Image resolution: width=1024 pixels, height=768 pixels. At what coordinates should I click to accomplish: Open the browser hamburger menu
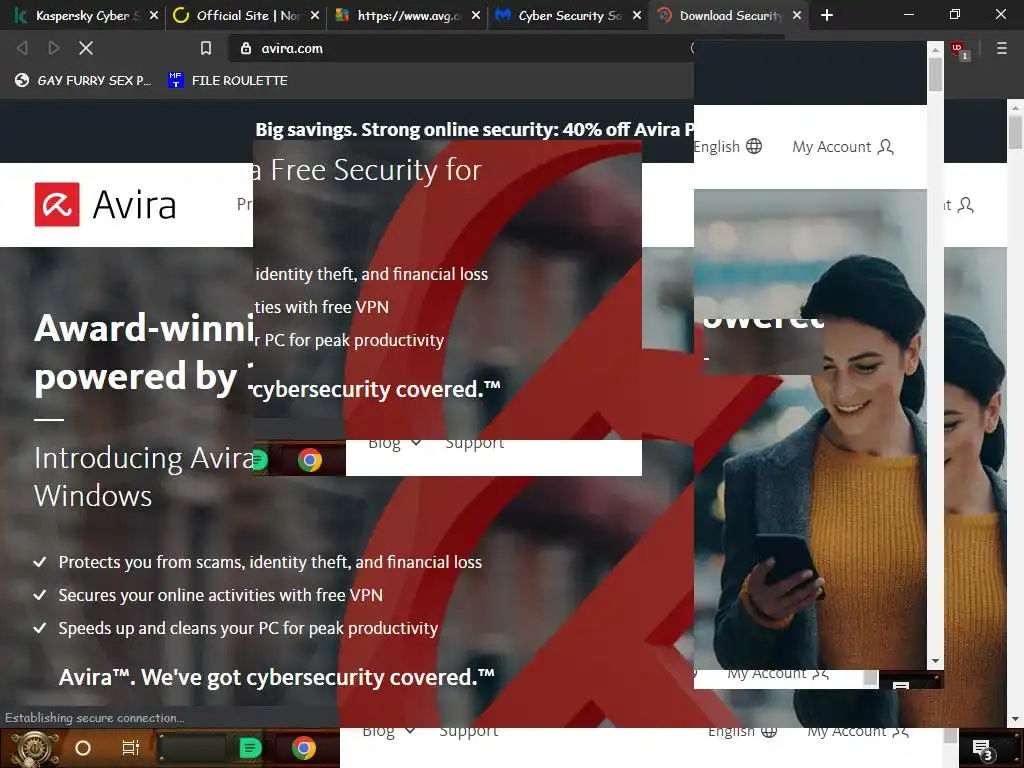pos(1001,48)
